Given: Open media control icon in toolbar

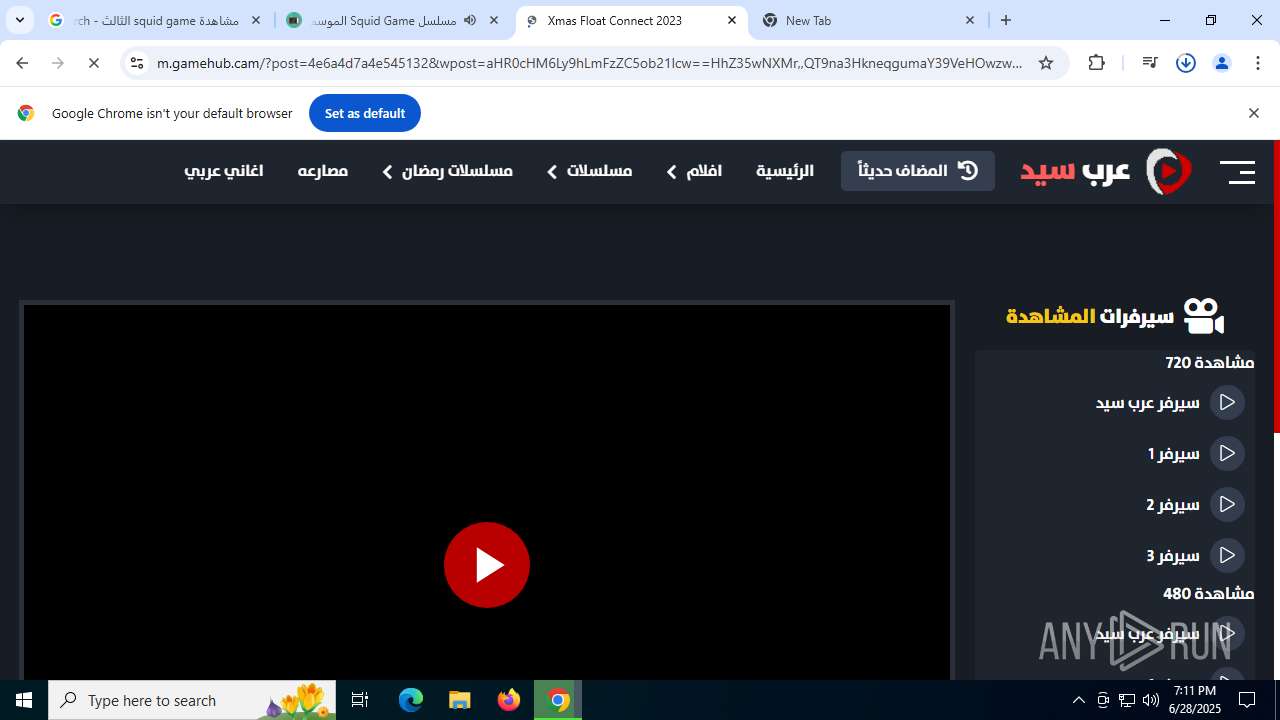Looking at the screenshot, I should click(x=1150, y=63).
